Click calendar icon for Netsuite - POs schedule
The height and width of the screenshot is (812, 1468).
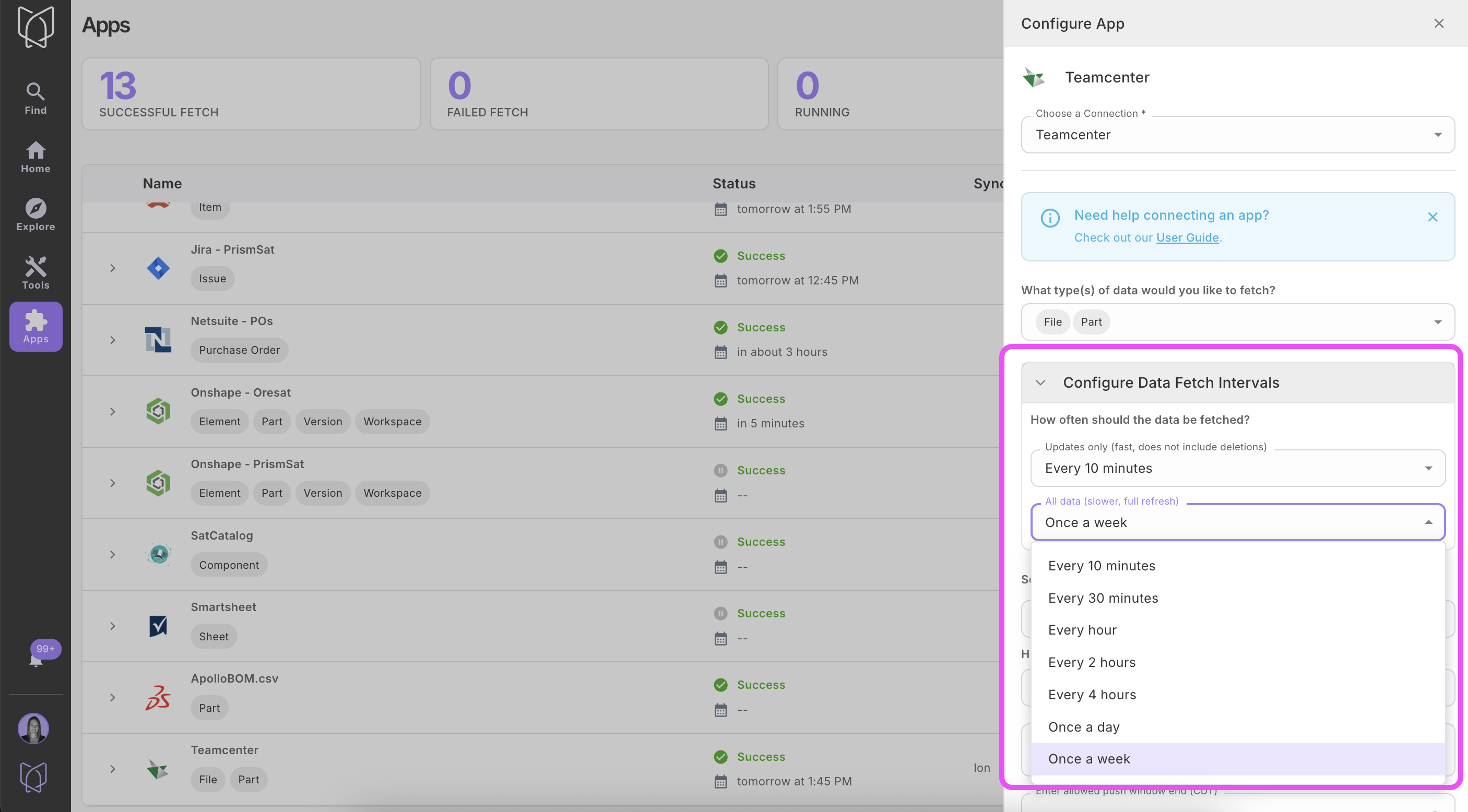pyautogui.click(x=720, y=352)
